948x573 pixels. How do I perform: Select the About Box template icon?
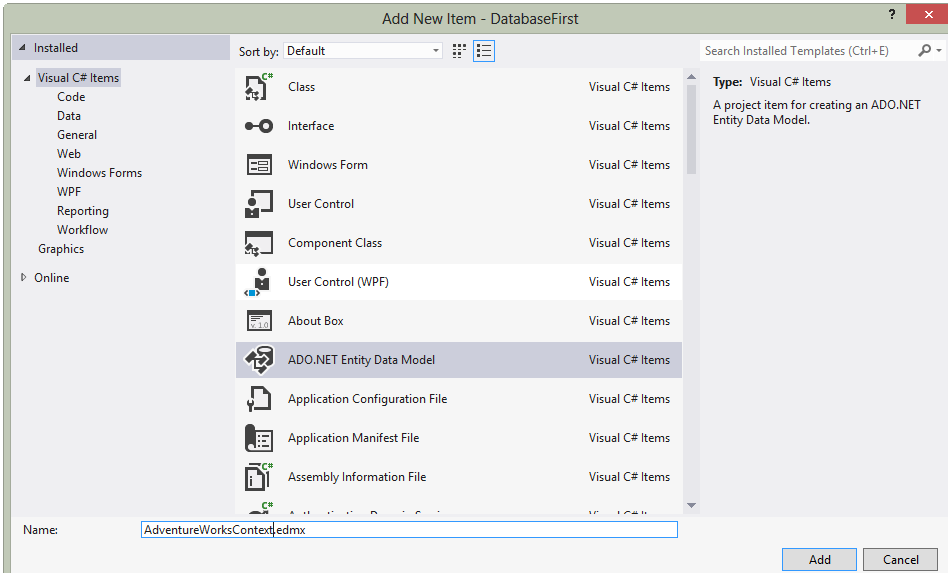tap(259, 321)
